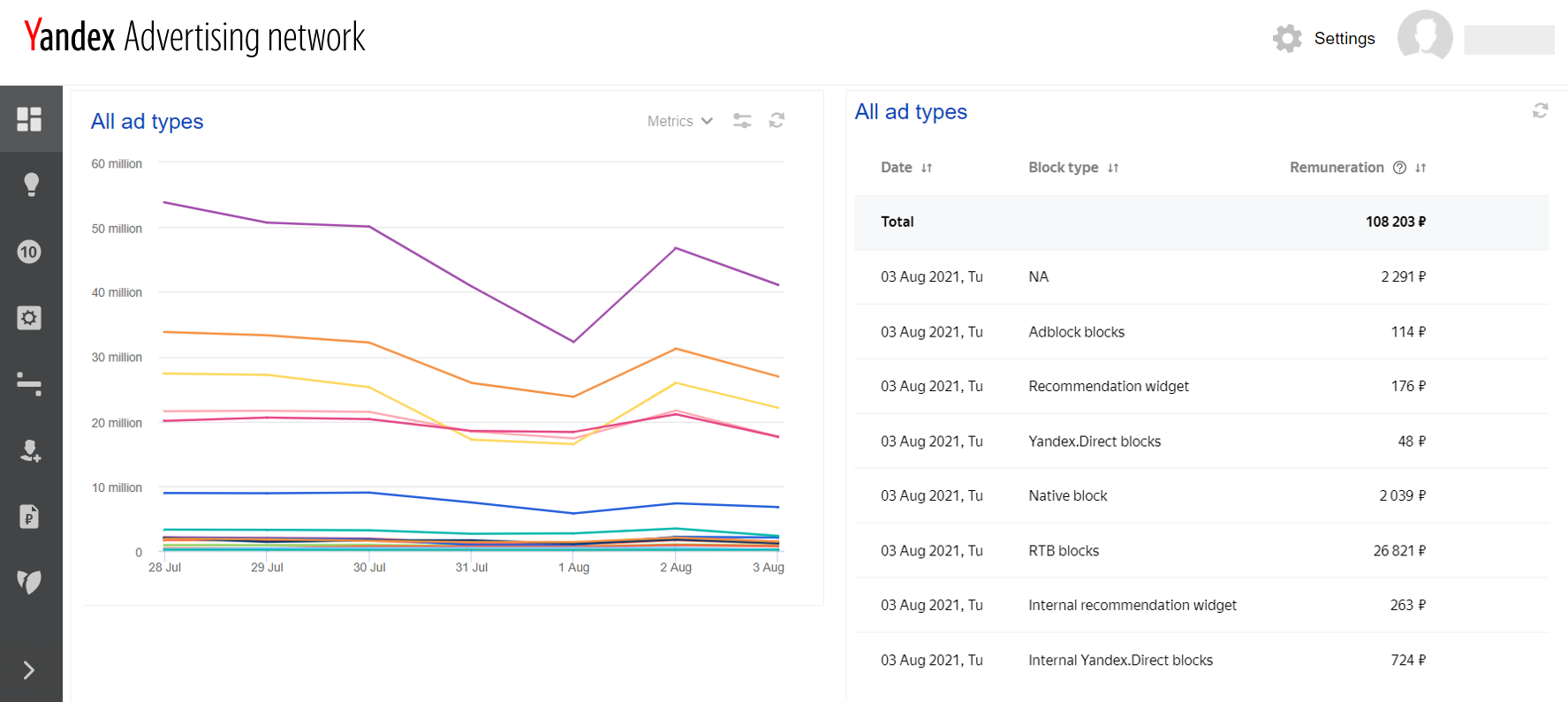Open the table's All ad types title
1568x702 pixels.
[x=911, y=111]
